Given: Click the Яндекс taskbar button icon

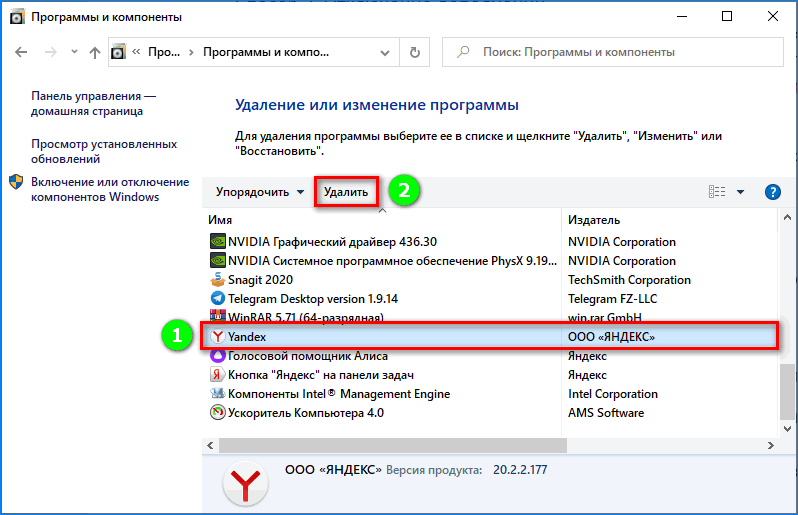Looking at the screenshot, I should pos(218,375).
